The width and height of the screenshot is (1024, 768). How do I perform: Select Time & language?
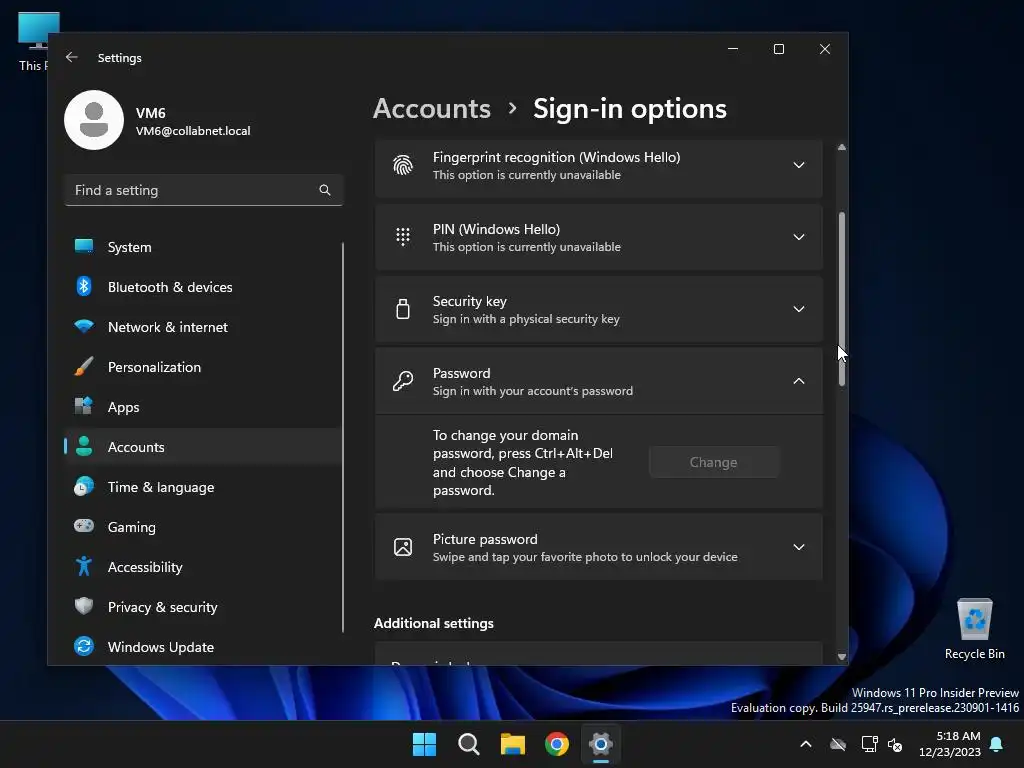tap(203, 487)
